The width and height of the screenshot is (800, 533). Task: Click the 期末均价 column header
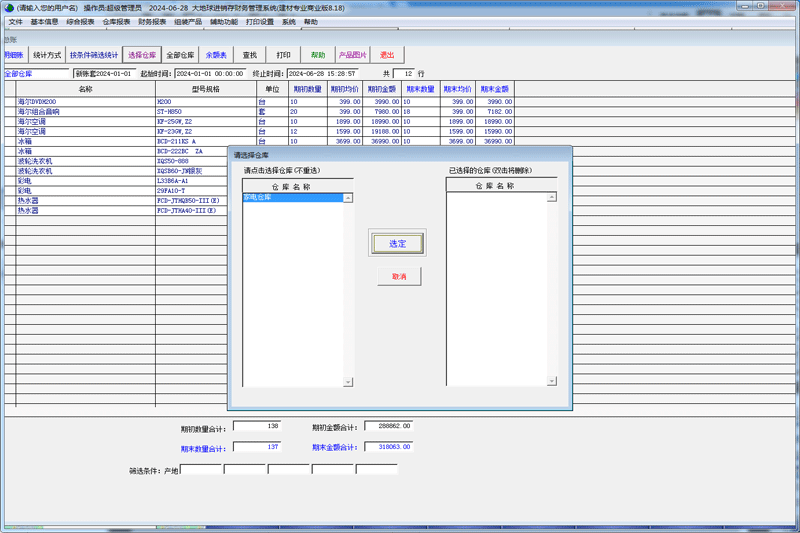pyautogui.click(x=458, y=89)
